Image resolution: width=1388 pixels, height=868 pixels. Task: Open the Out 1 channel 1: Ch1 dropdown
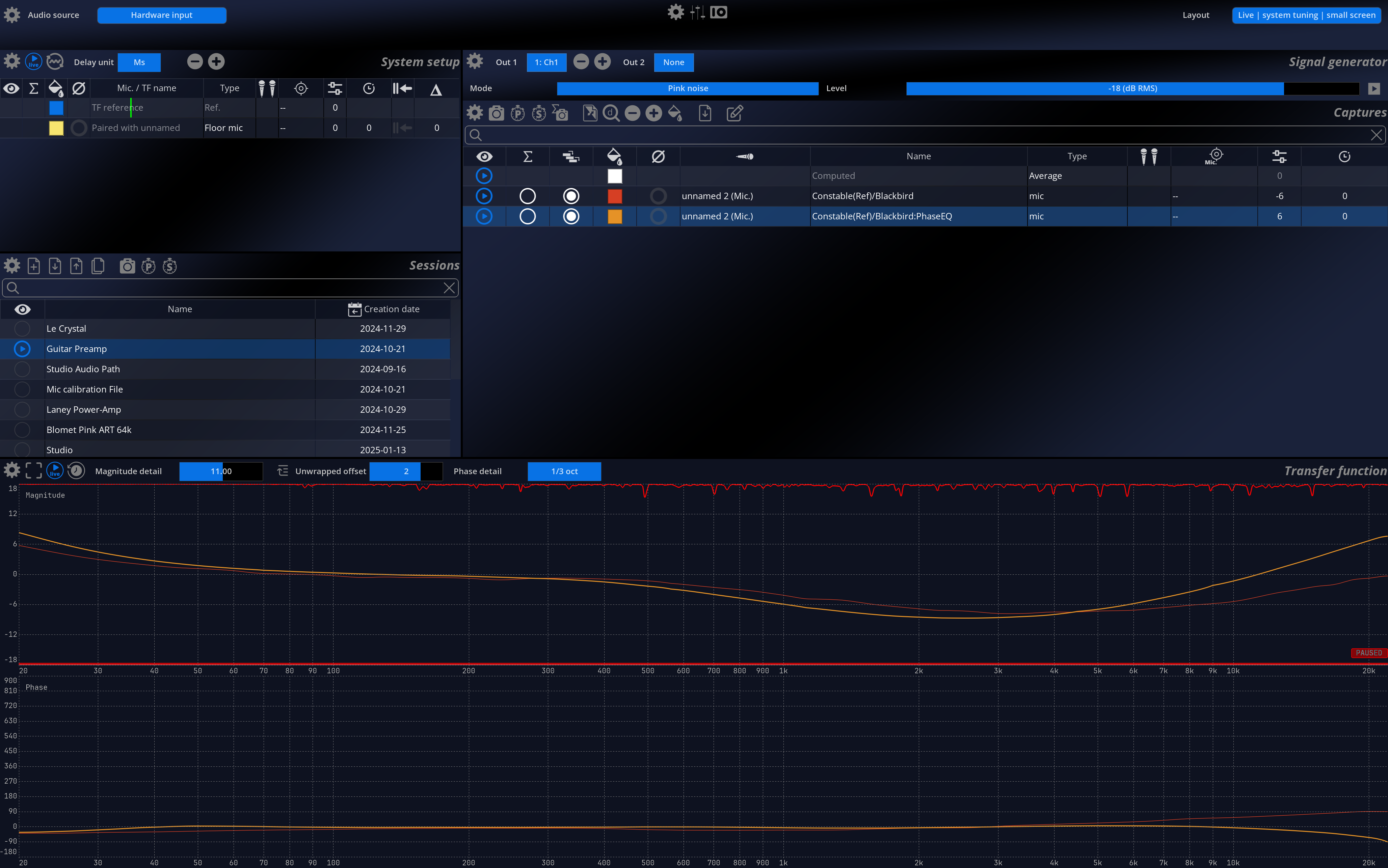(x=546, y=62)
